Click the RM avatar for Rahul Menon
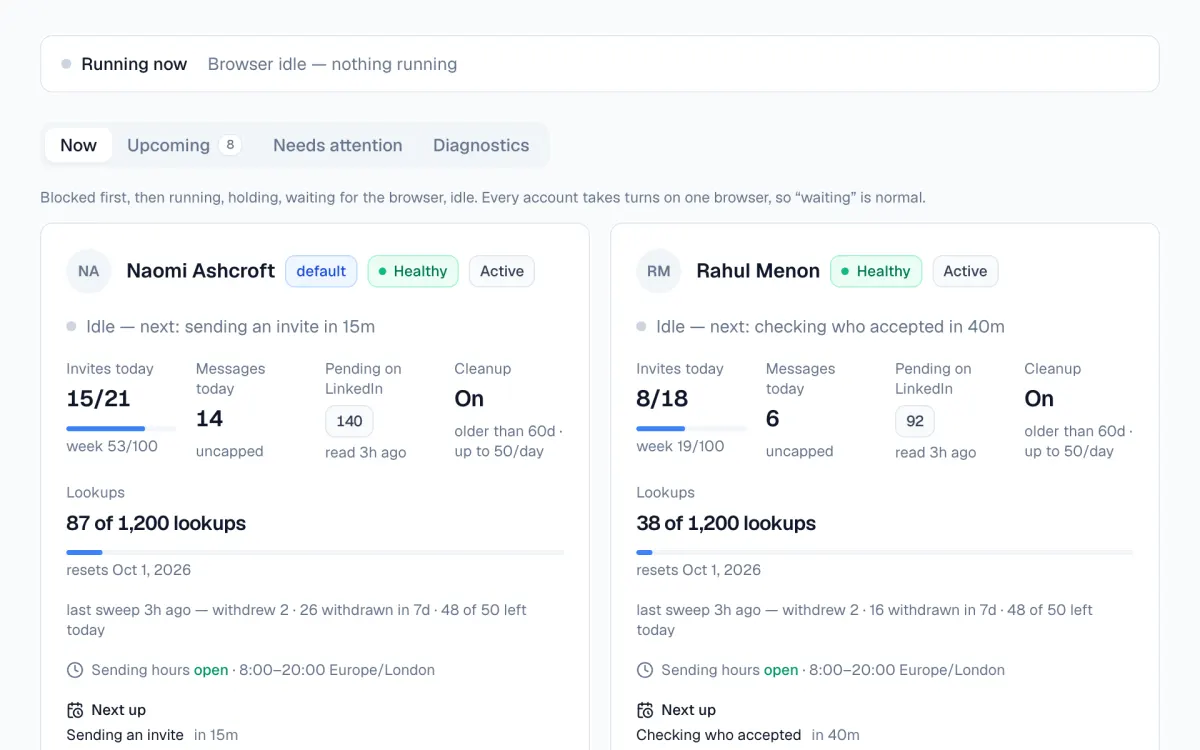This screenshot has width=1200, height=750. click(659, 271)
